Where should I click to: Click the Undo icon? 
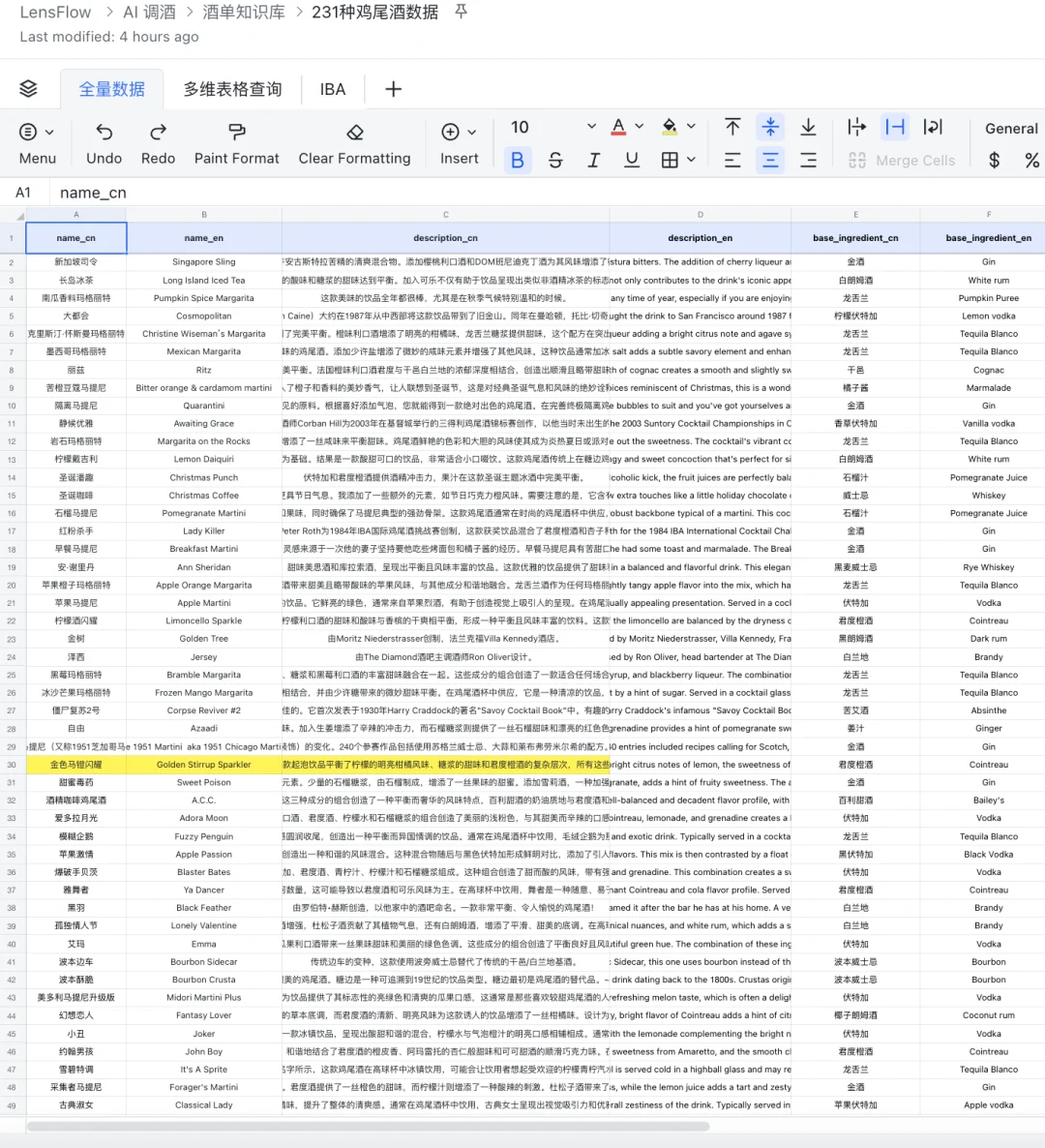(x=104, y=132)
